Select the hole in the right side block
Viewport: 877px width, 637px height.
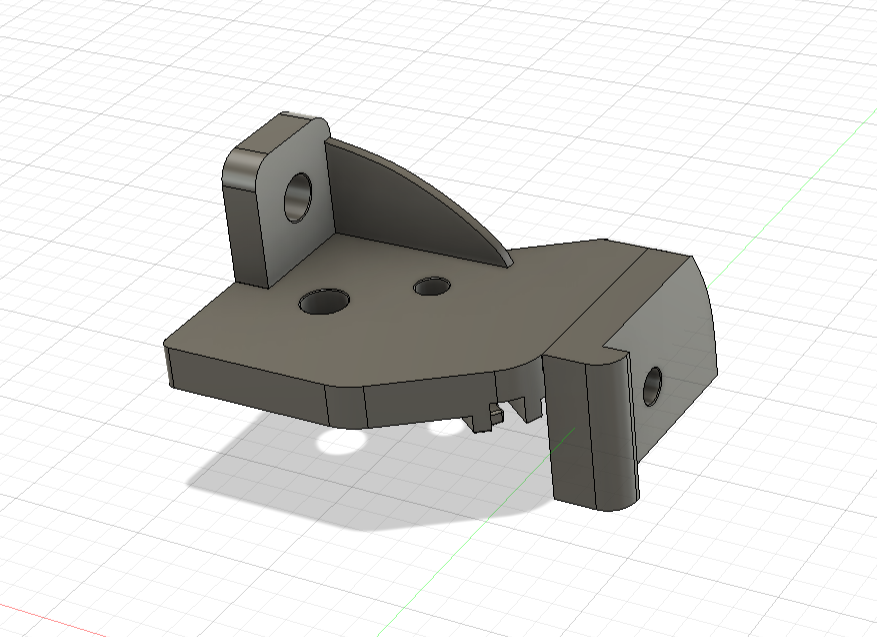click(x=652, y=386)
